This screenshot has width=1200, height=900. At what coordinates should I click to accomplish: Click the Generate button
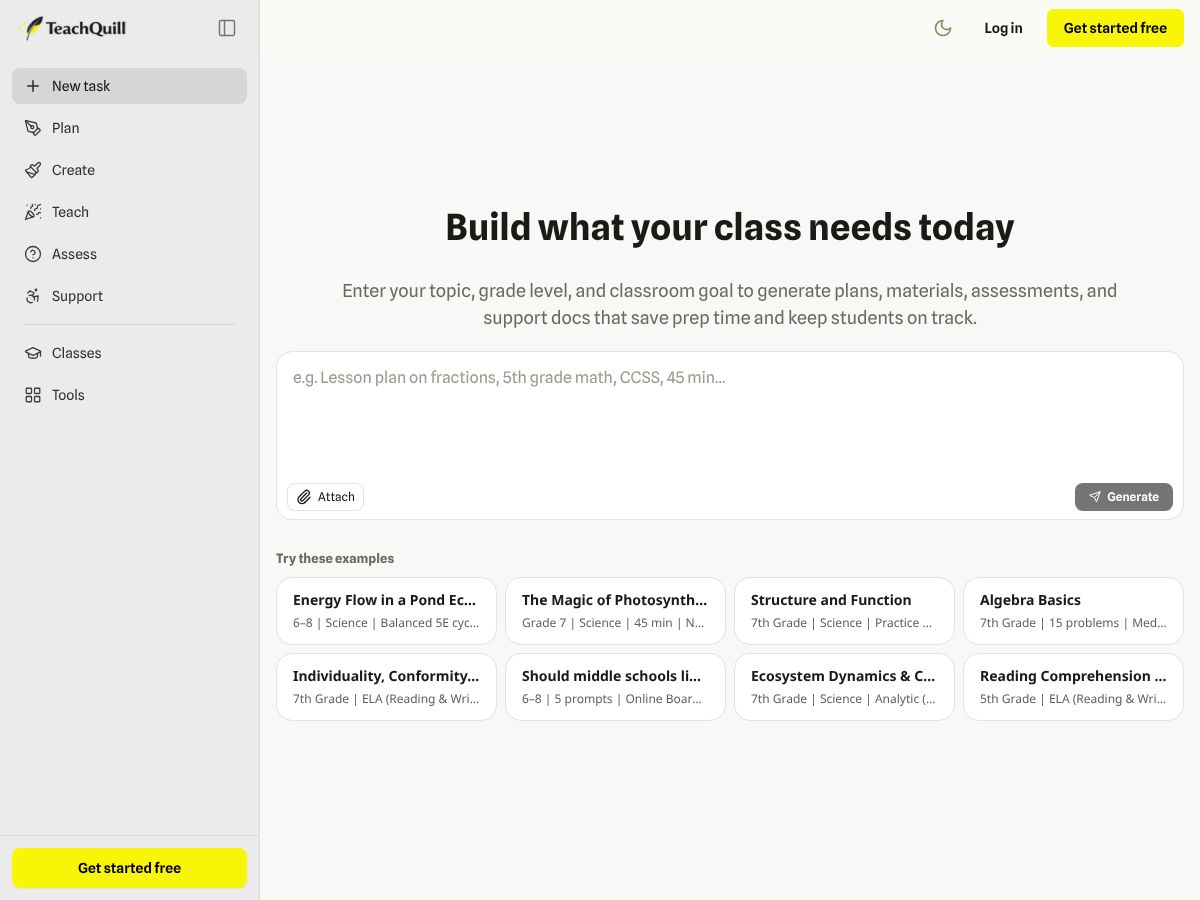[1124, 497]
